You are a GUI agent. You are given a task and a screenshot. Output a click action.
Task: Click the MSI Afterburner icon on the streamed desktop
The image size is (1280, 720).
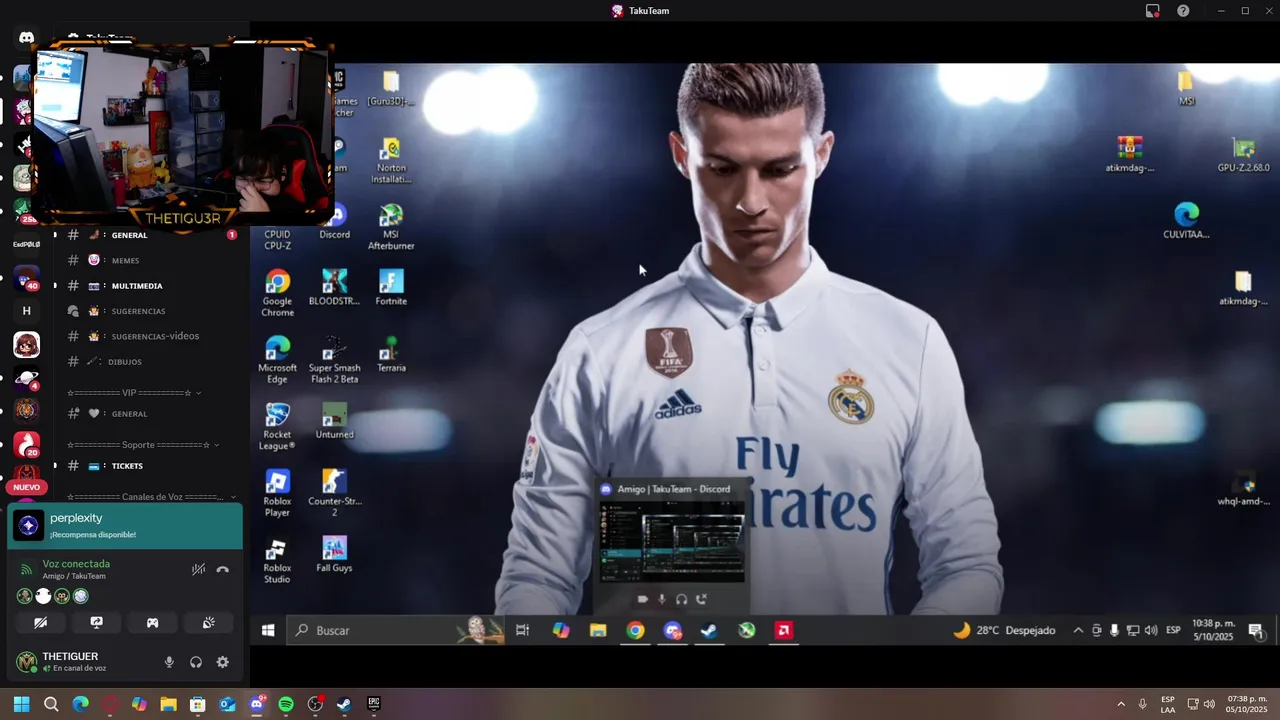click(x=391, y=227)
